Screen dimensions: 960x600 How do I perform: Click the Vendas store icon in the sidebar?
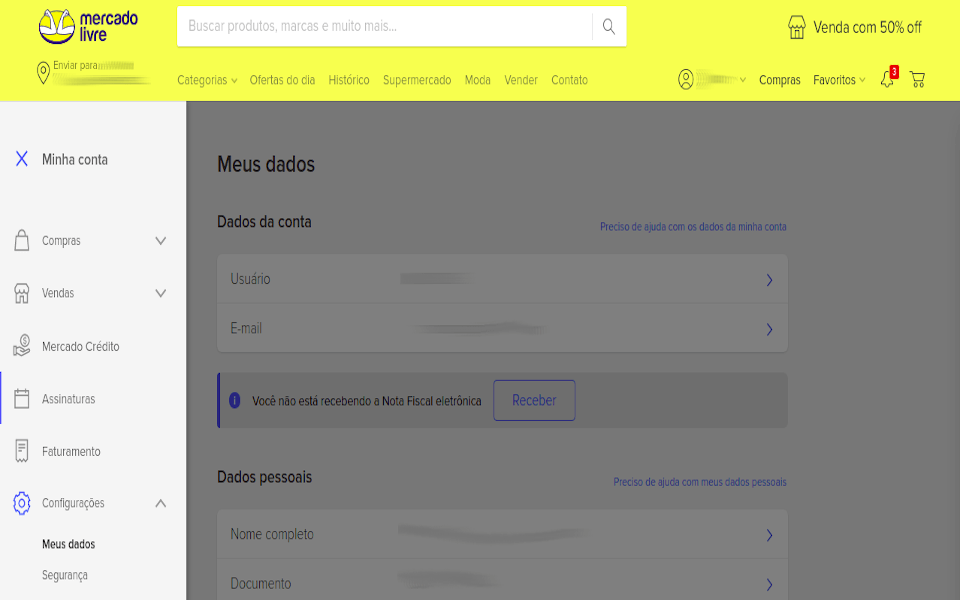tap(21, 293)
